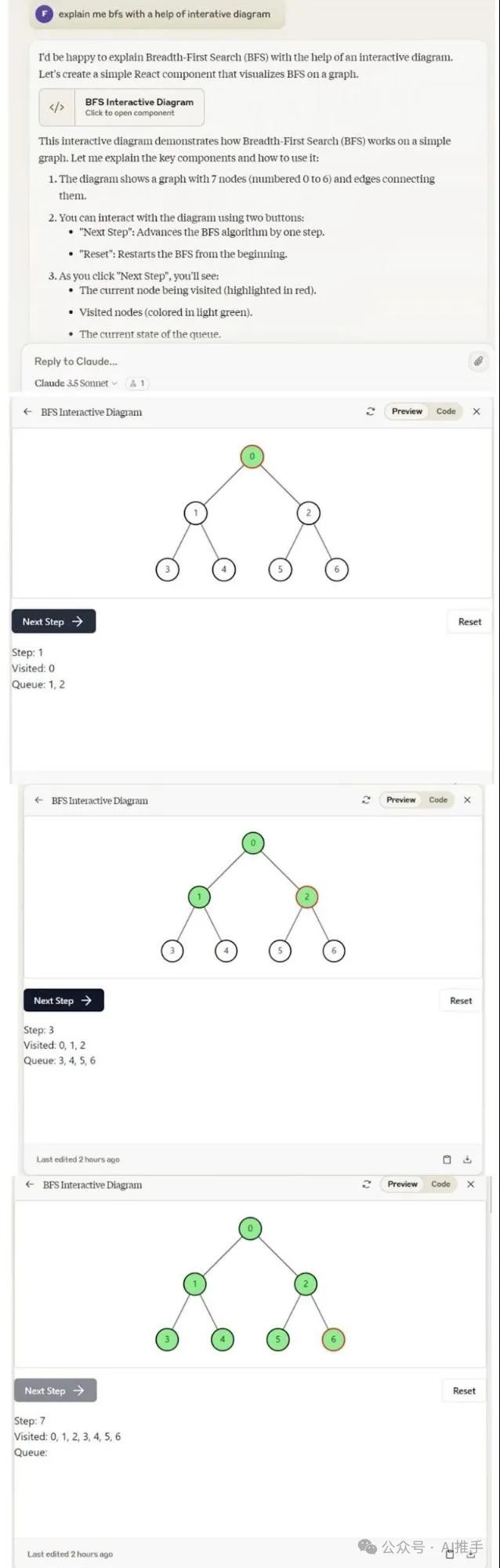Click the Reply to Claude input field
The width and height of the screenshot is (500, 1568).
235,362
